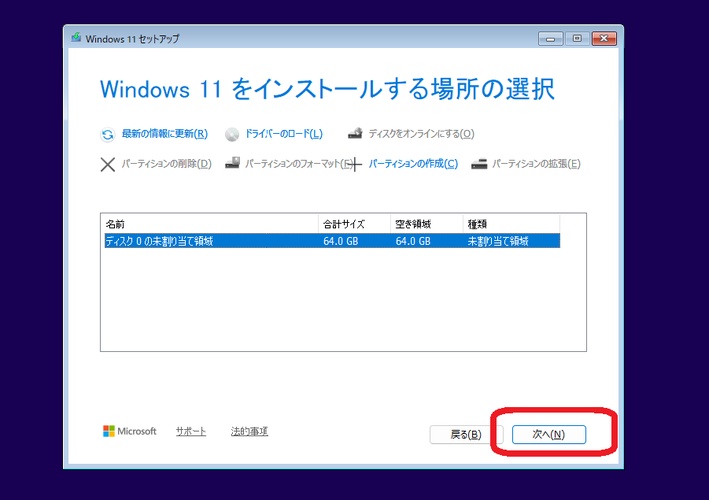The image size is (709, 500).
Task: Click ディスクをオンラインにする(O) text
Action: coord(421,134)
